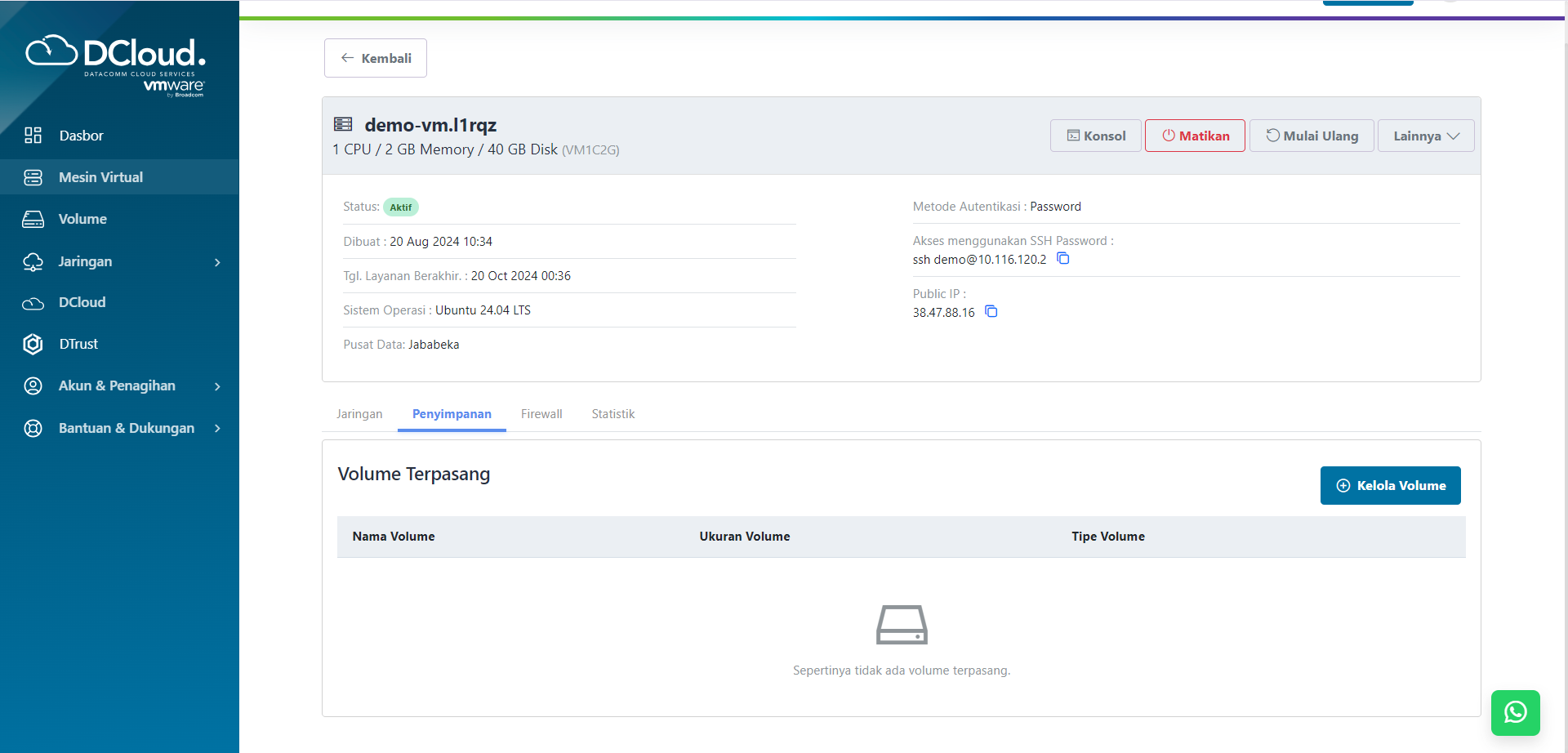Click Mulai Ulang to restart VM

1312,136
